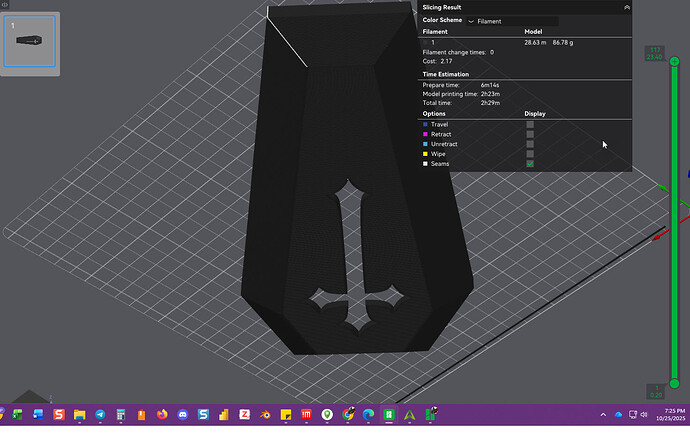This screenshot has width=690, height=445.
Task: Select plate 1 thumbnail
Action: 29,41
